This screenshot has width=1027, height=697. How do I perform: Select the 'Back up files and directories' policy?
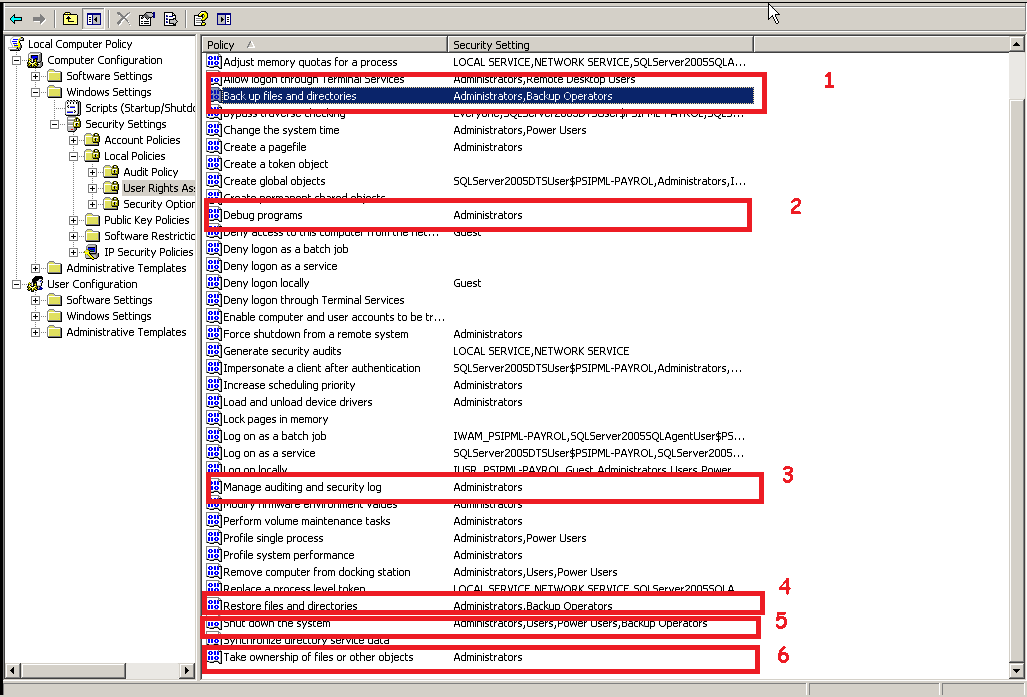click(x=479, y=96)
